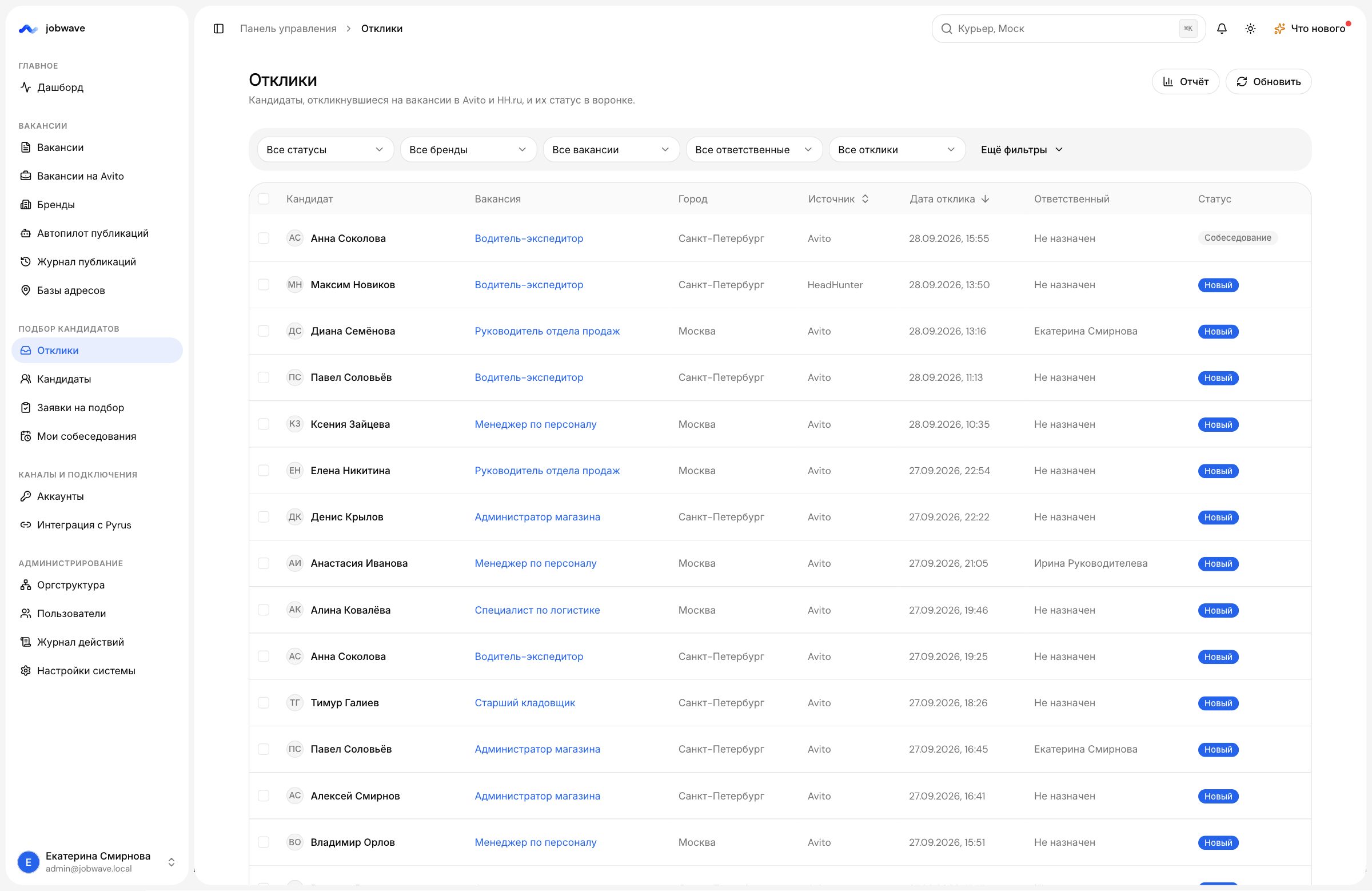This screenshot has width=1372, height=891.
Task: Select checkbox for Елена Никитина row
Action: (264, 470)
